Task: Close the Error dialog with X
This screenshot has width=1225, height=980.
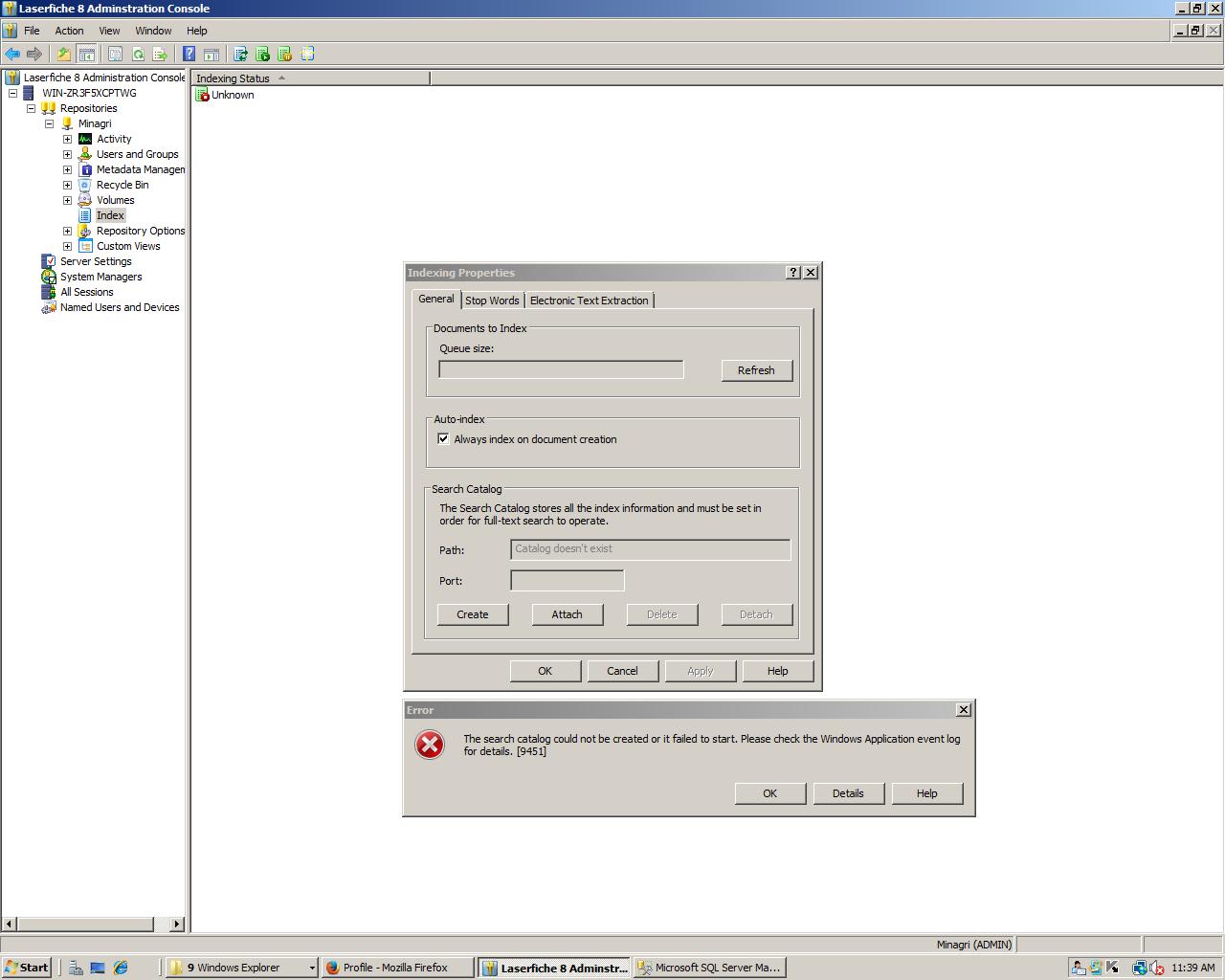Action: 964,710
